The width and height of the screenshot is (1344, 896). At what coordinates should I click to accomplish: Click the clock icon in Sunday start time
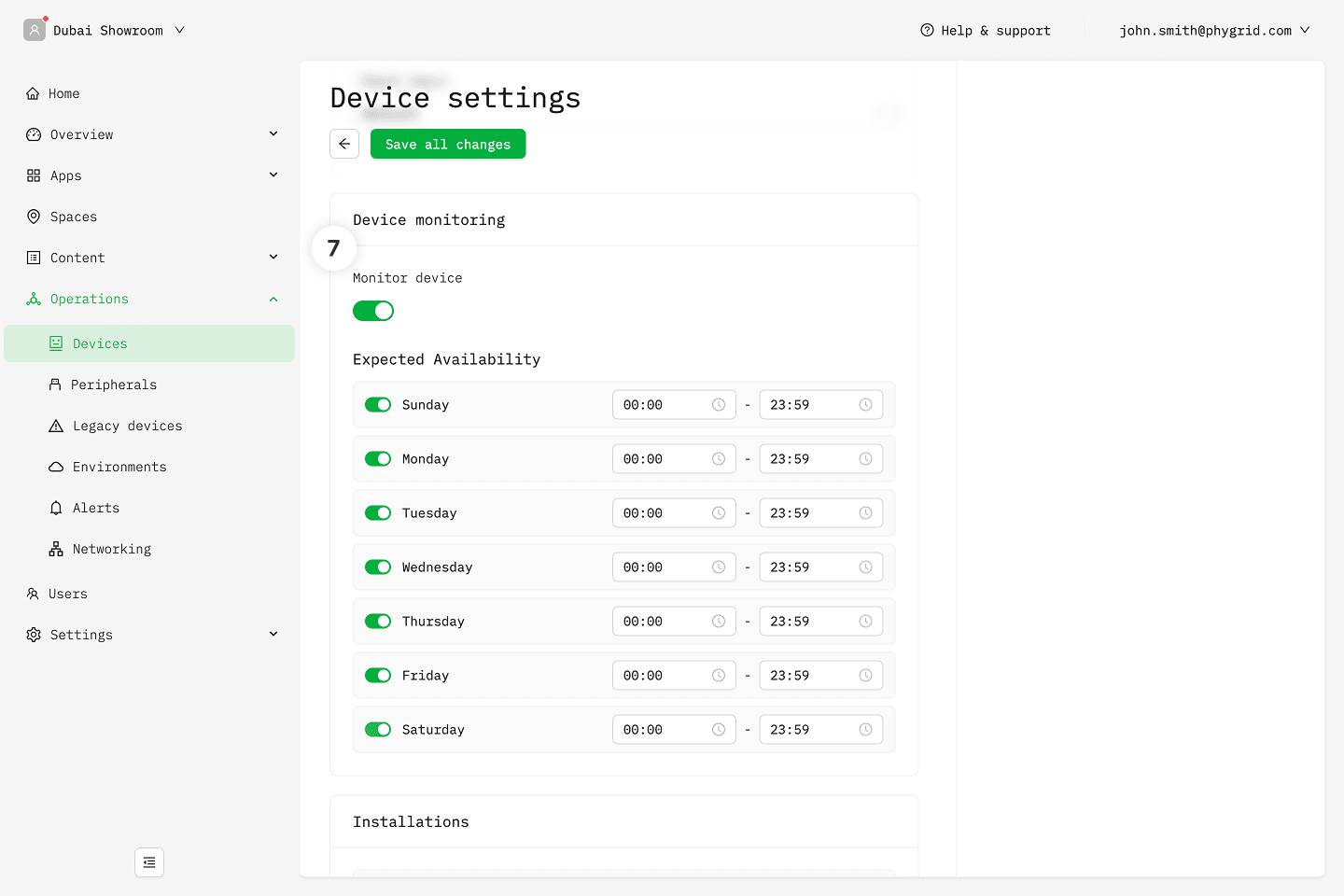[719, 405]
